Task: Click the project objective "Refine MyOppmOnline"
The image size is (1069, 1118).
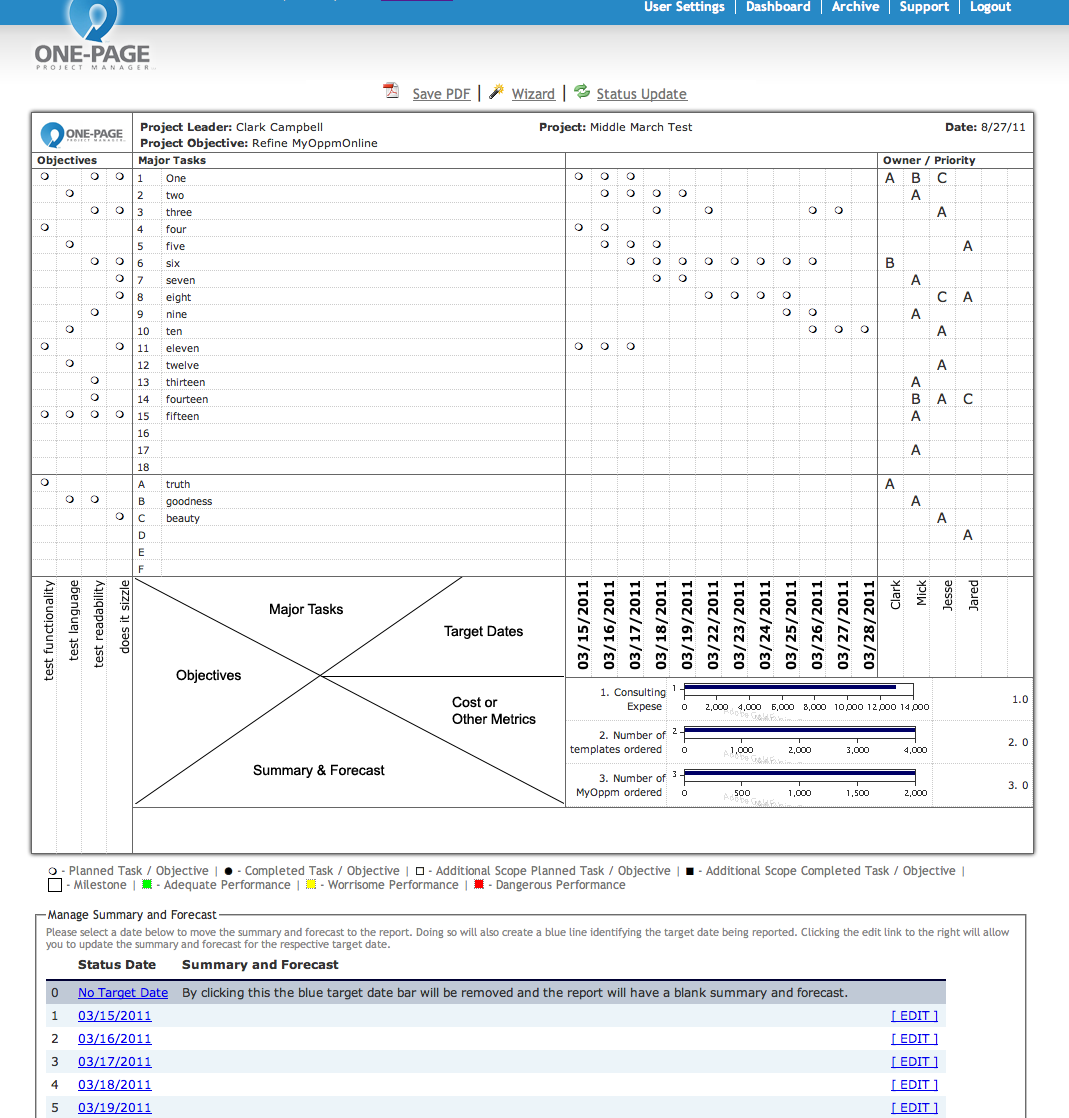Action: pos(314,143)
